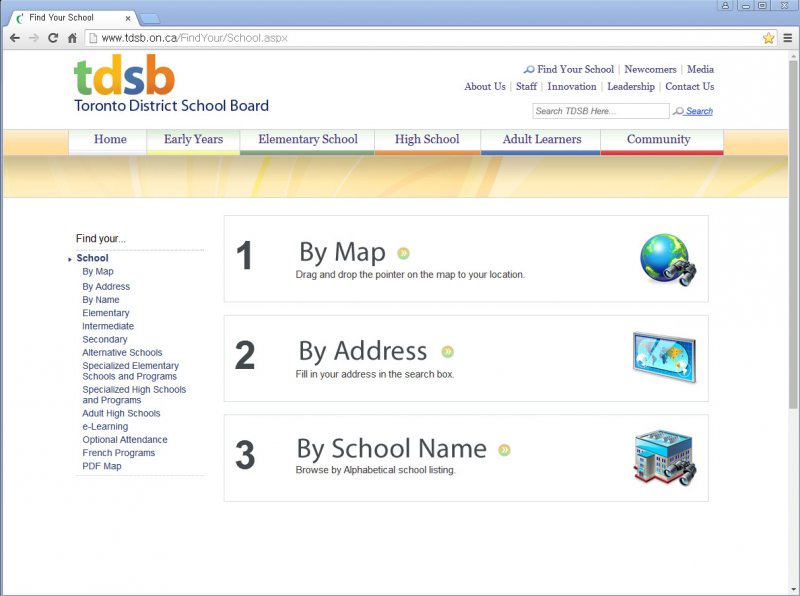Click the world map screen icon
This screenshot has height=596, width=800.
click(664, 357)
